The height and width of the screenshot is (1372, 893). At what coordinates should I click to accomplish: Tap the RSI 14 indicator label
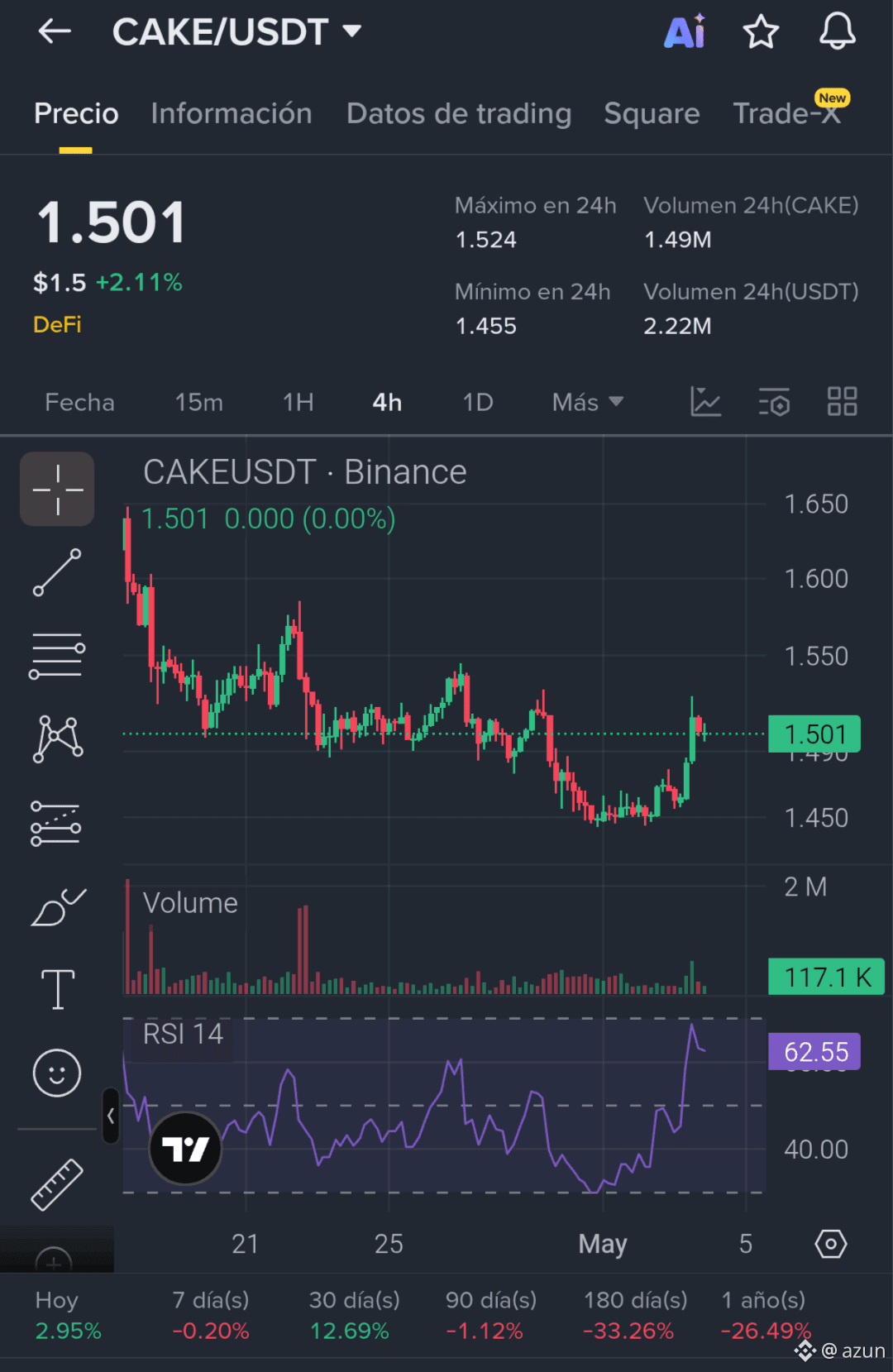coord(183,1034)
